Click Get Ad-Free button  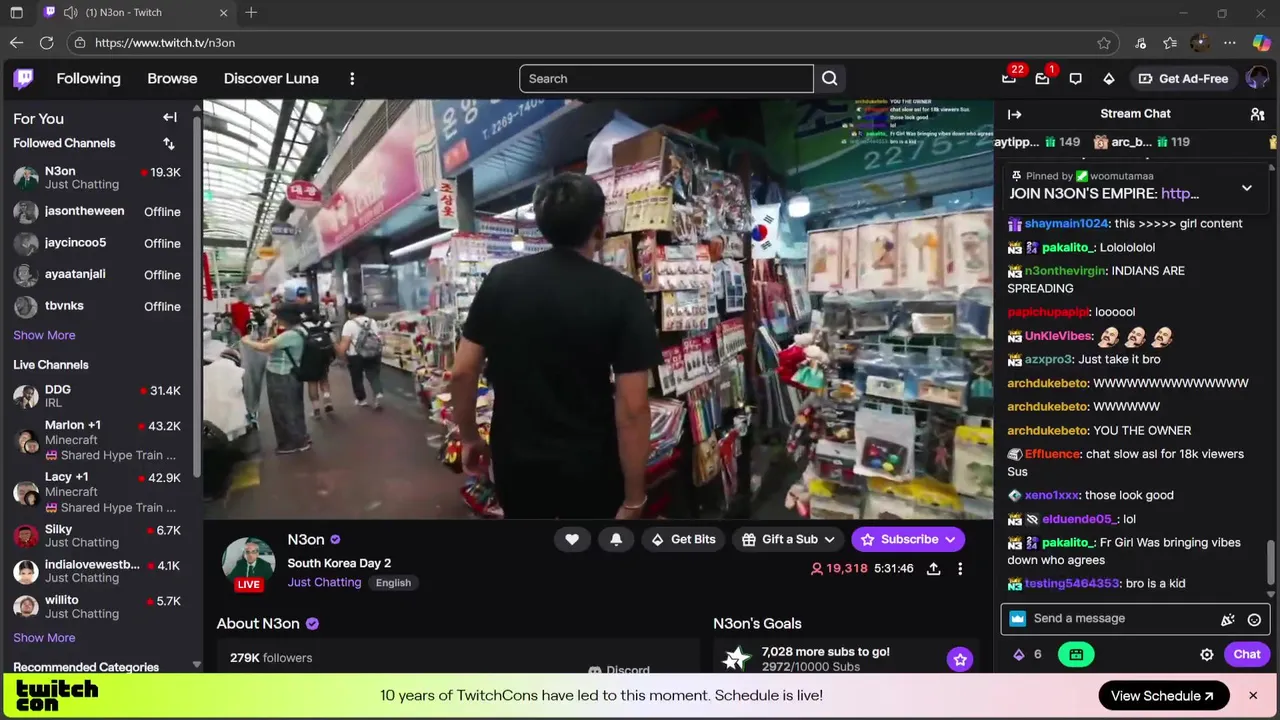1183,79
